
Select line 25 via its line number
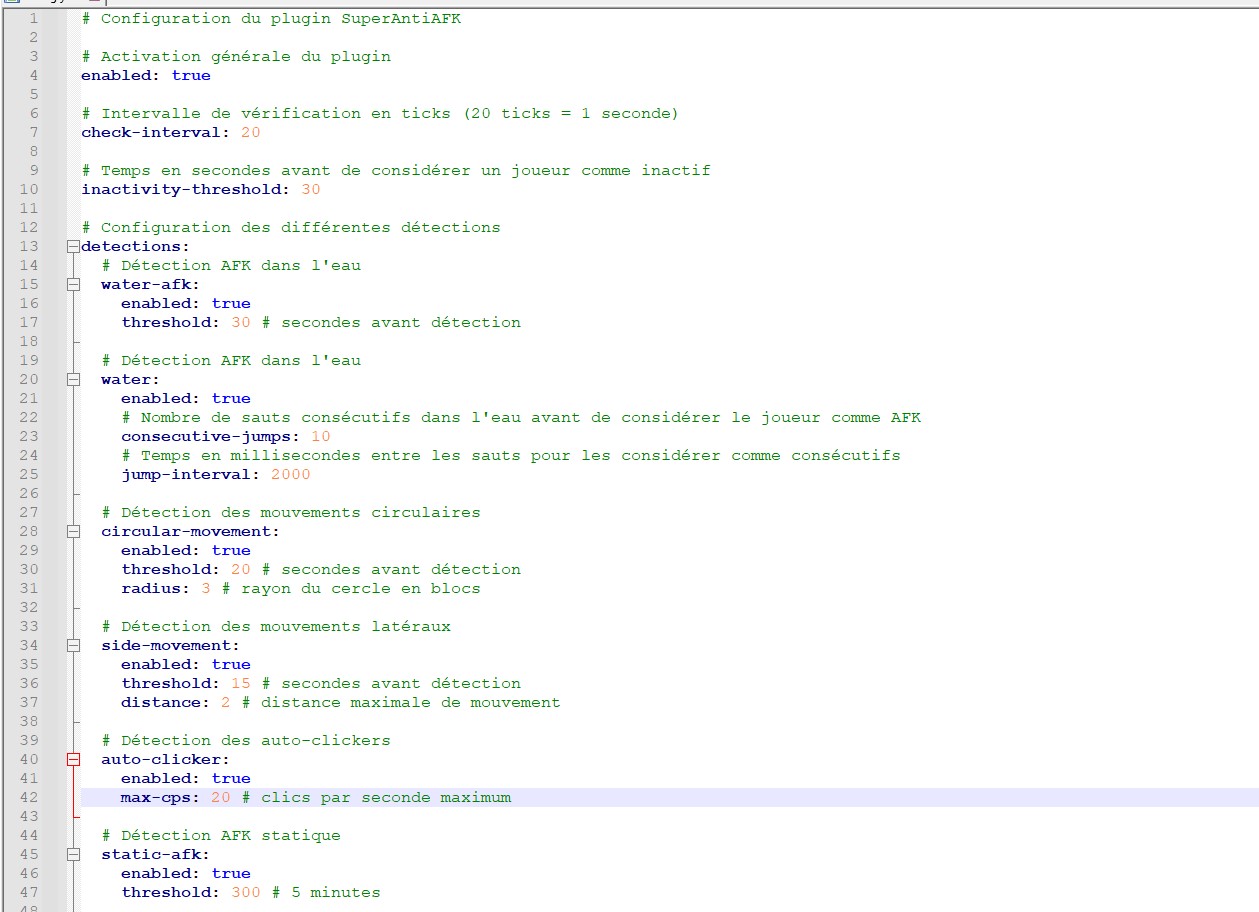pos(29,474)
